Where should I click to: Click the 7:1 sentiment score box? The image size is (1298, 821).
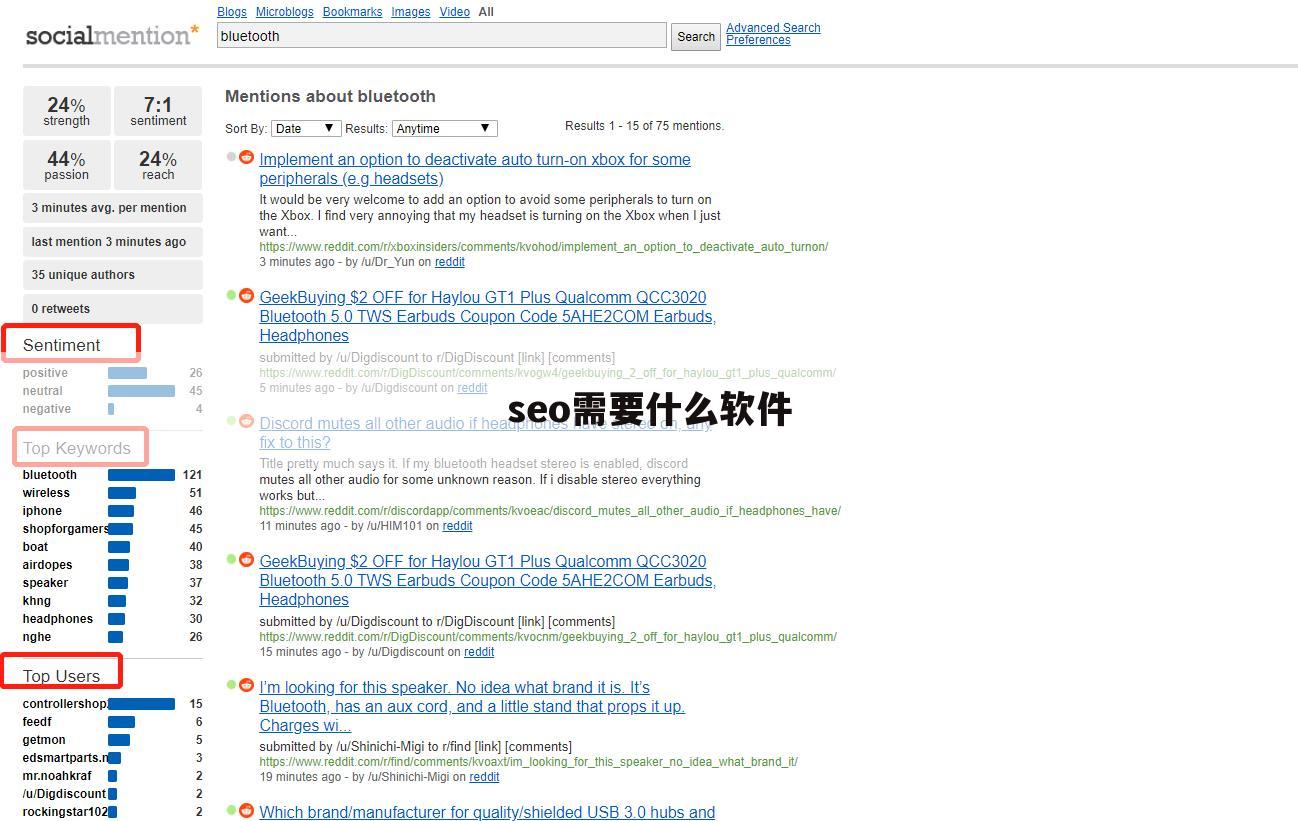click(158, 111)
